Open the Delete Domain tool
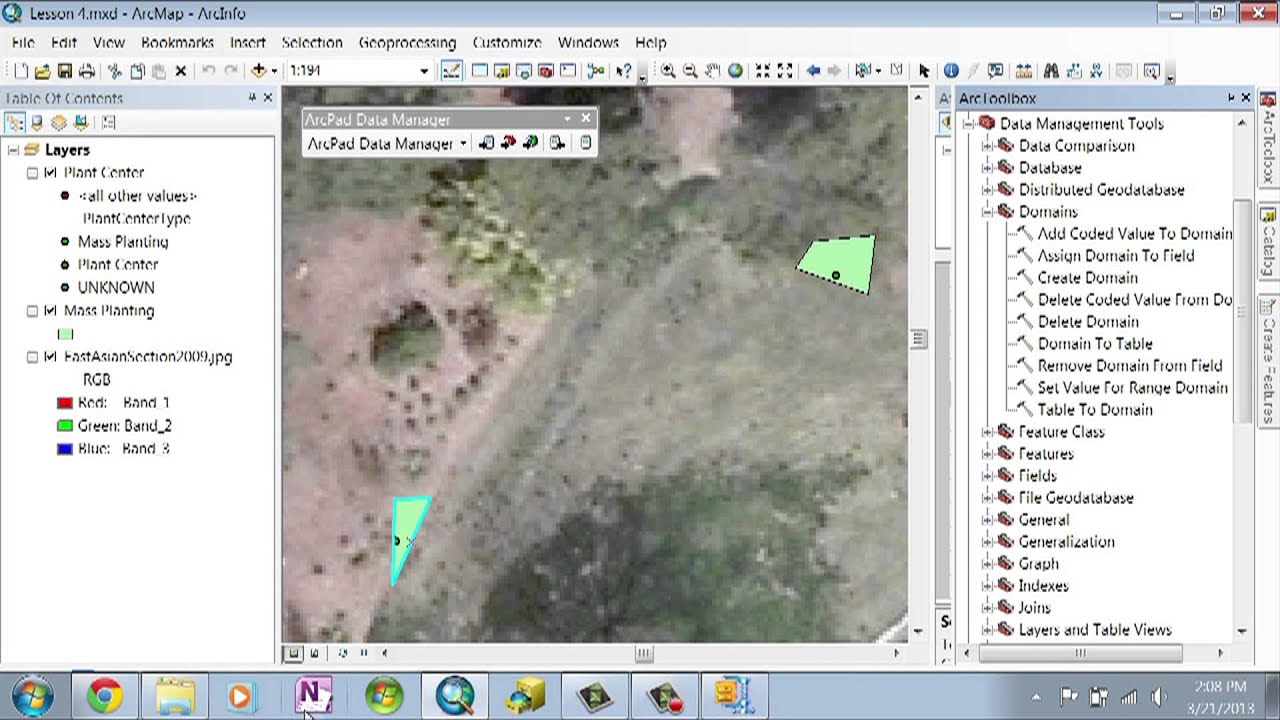Screen dimensions: 1280x720 pyautogui.click(x=1087, y=322)
